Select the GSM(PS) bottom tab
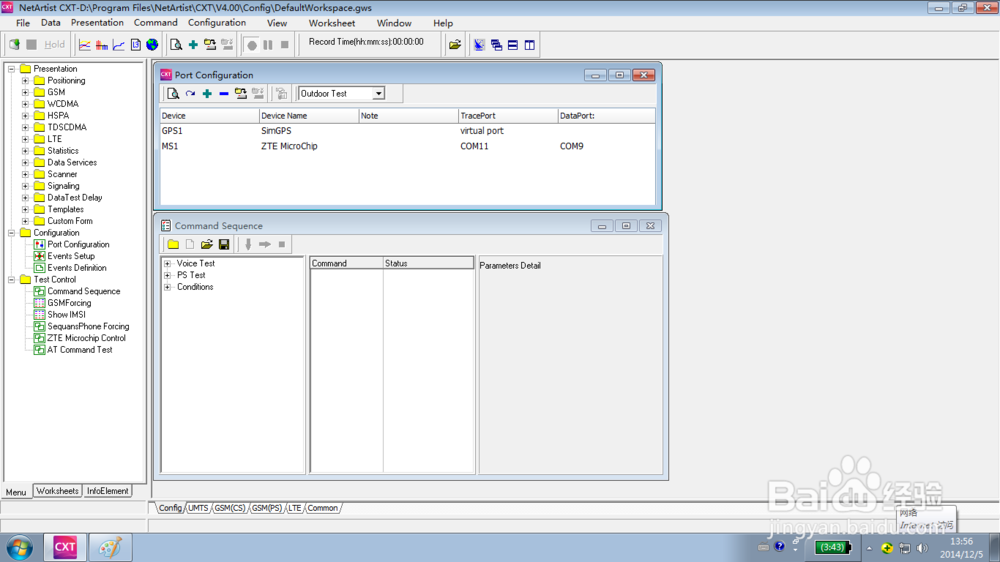 [x=267, y=508]
